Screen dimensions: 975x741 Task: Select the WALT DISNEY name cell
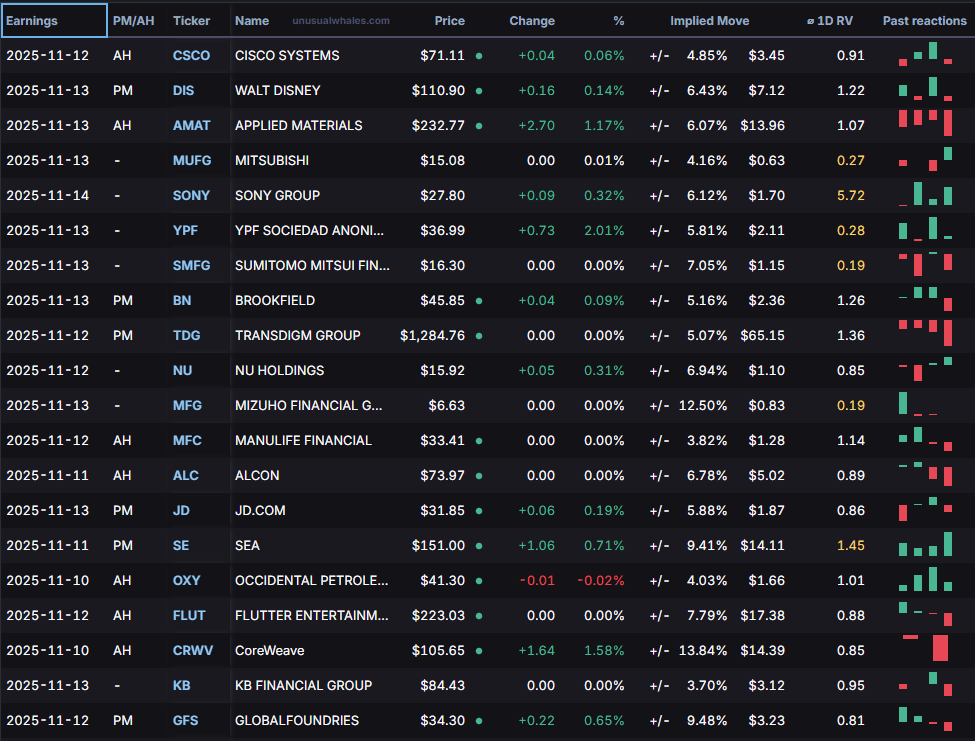click(277, 90)
